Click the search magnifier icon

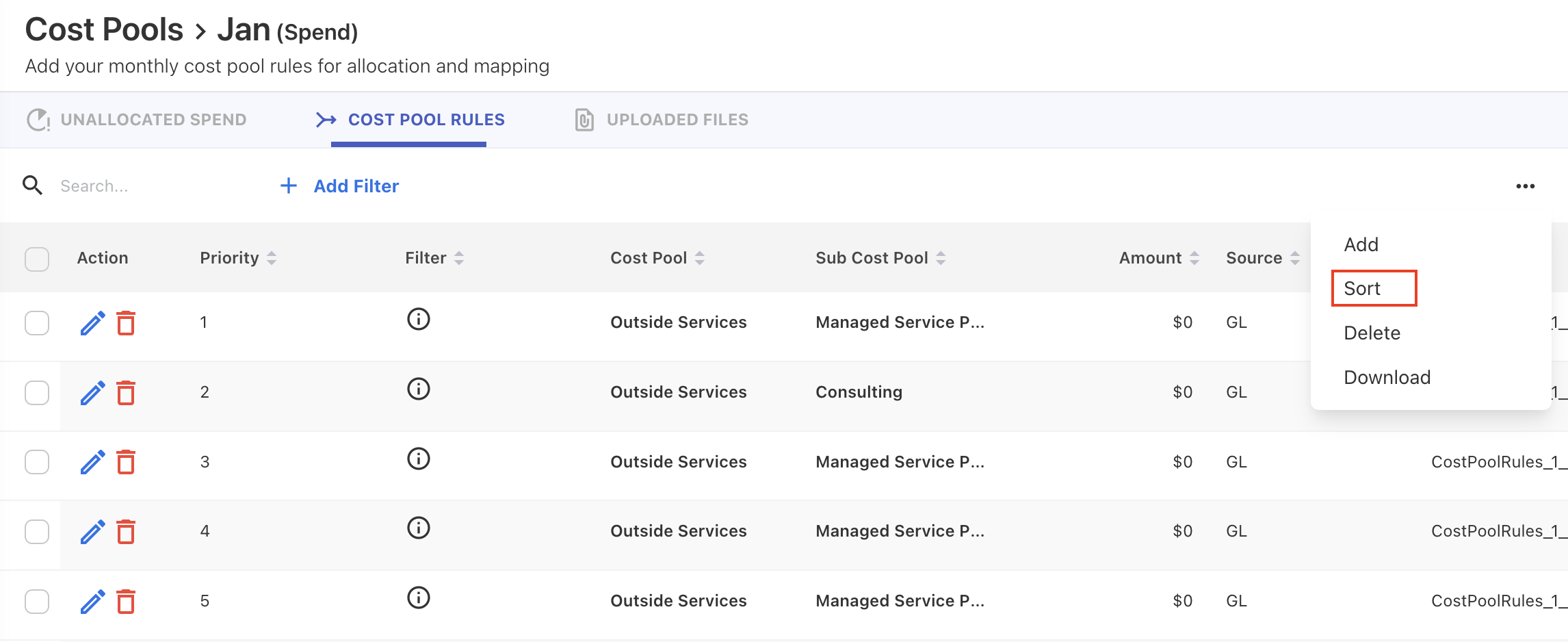pyautogui.click(x=32, y=185)
